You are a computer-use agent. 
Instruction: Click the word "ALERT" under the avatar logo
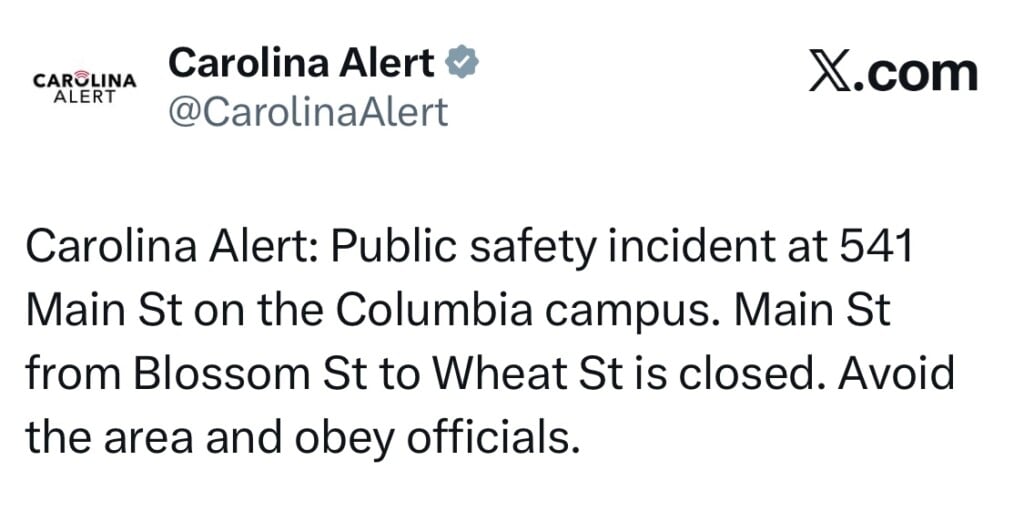85,97
